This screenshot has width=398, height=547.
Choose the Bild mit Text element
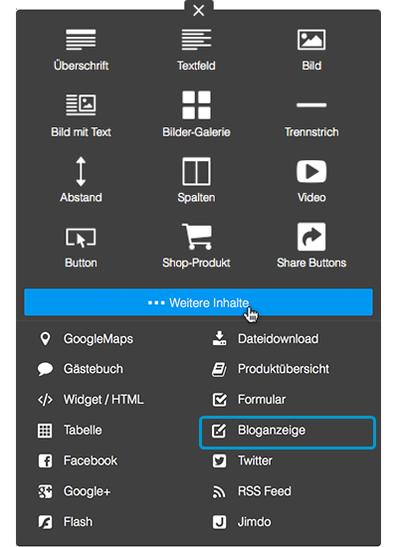tap(81, 115)
